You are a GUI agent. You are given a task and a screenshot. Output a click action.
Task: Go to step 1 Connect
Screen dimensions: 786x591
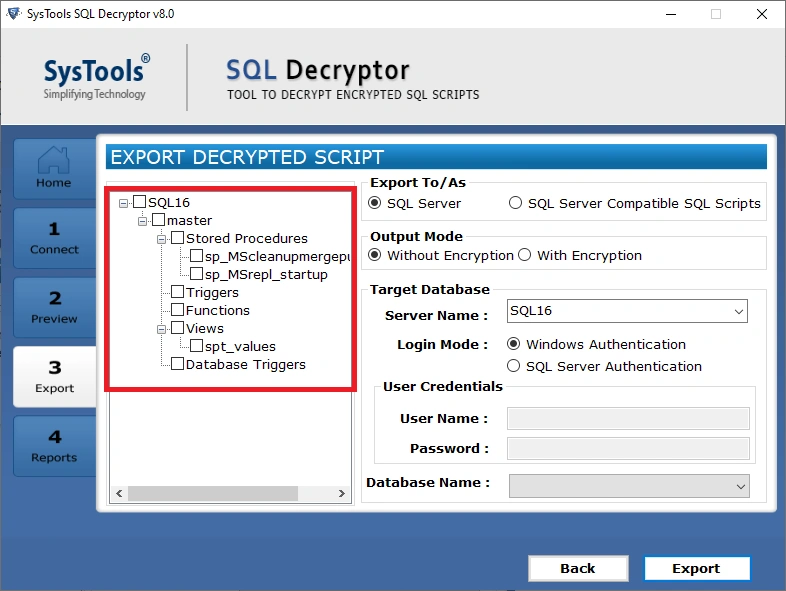point(54,238)
